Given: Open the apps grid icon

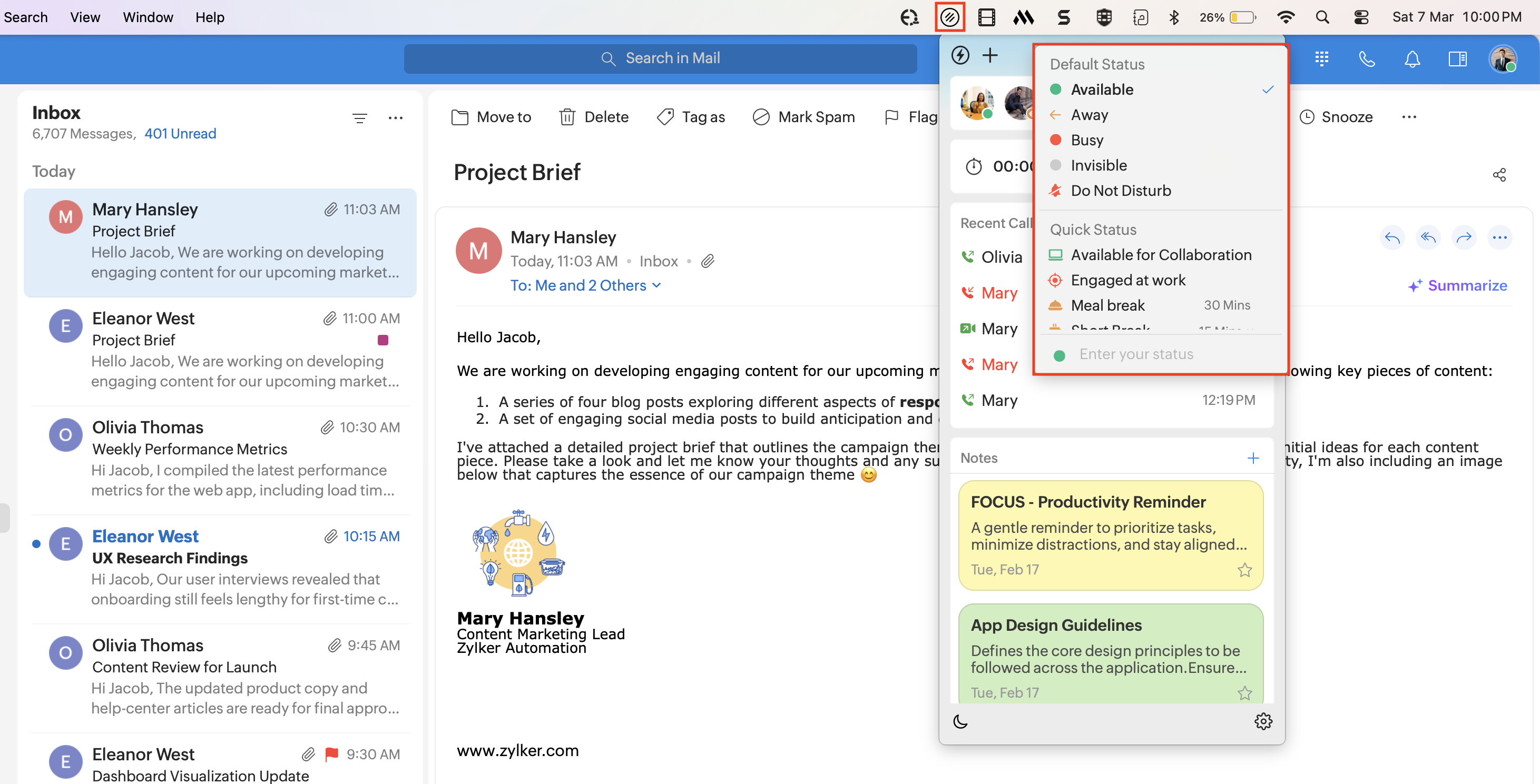Looking at the screenshot, I should (1322, 58).
